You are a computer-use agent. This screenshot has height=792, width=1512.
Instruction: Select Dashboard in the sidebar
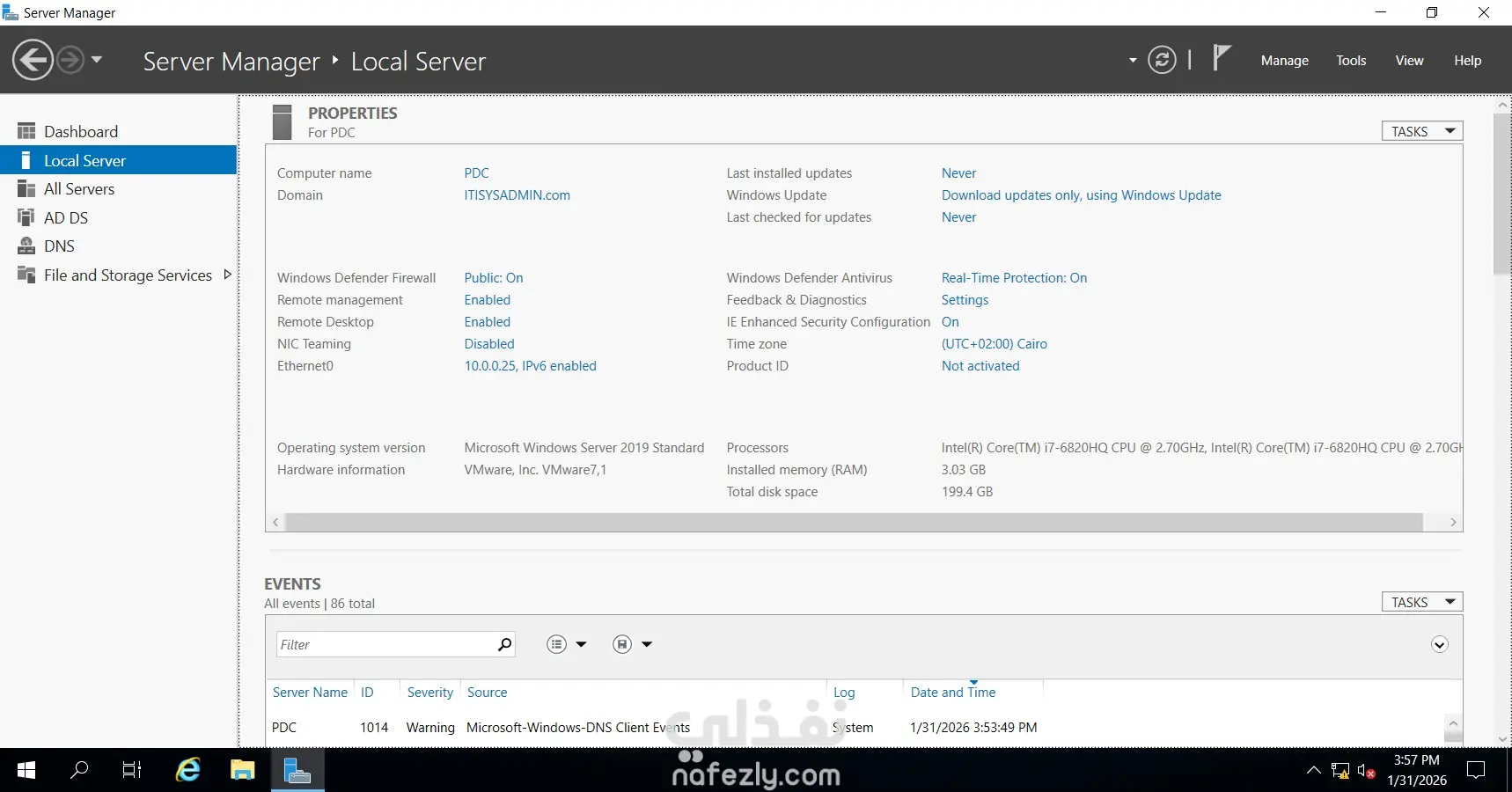pyautogui.click(x=81, y=132)
